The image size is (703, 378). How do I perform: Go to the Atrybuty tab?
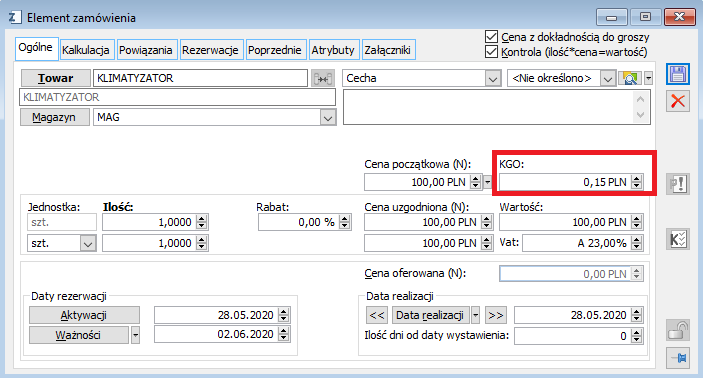click(333, 50)
